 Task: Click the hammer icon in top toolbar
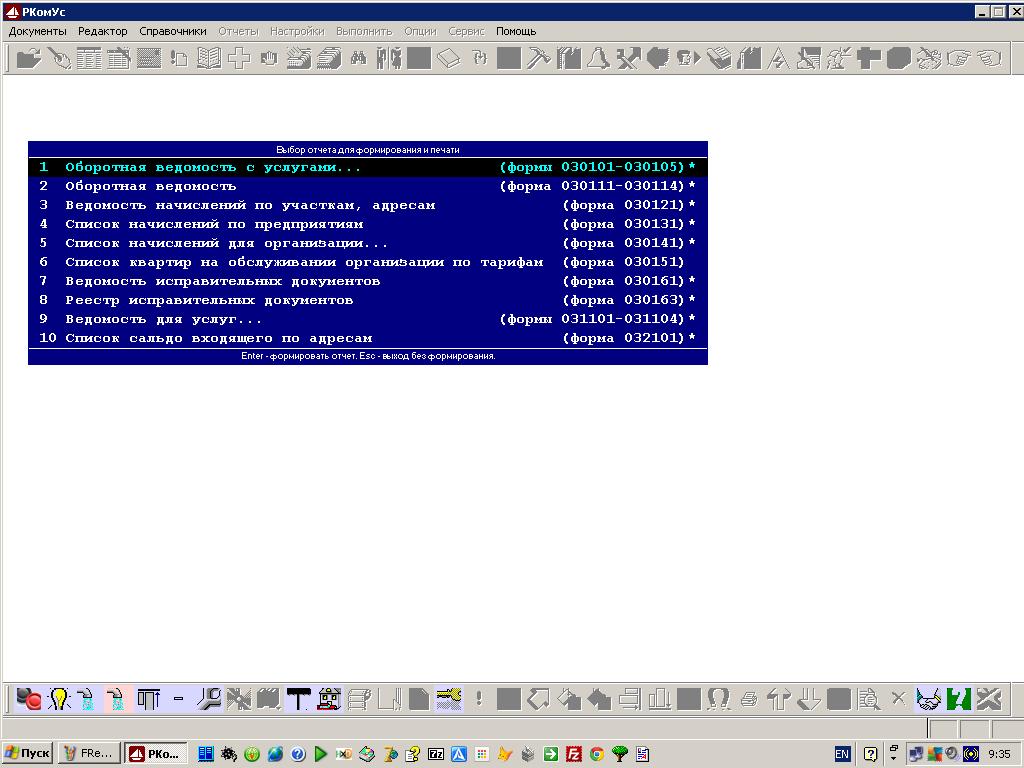(x=539, y=59)
